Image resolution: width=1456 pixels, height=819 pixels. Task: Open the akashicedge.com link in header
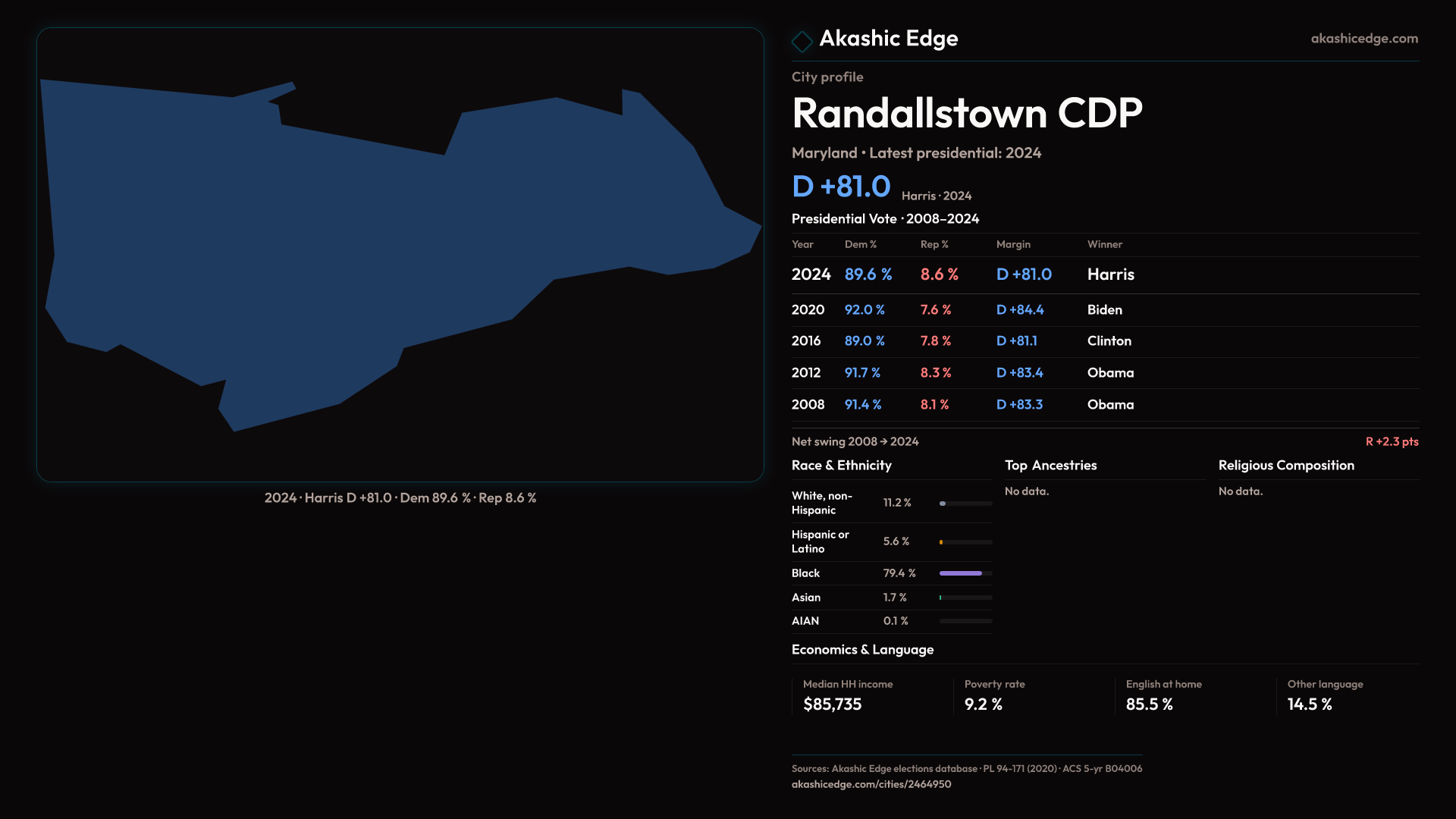coord(1363,39)
